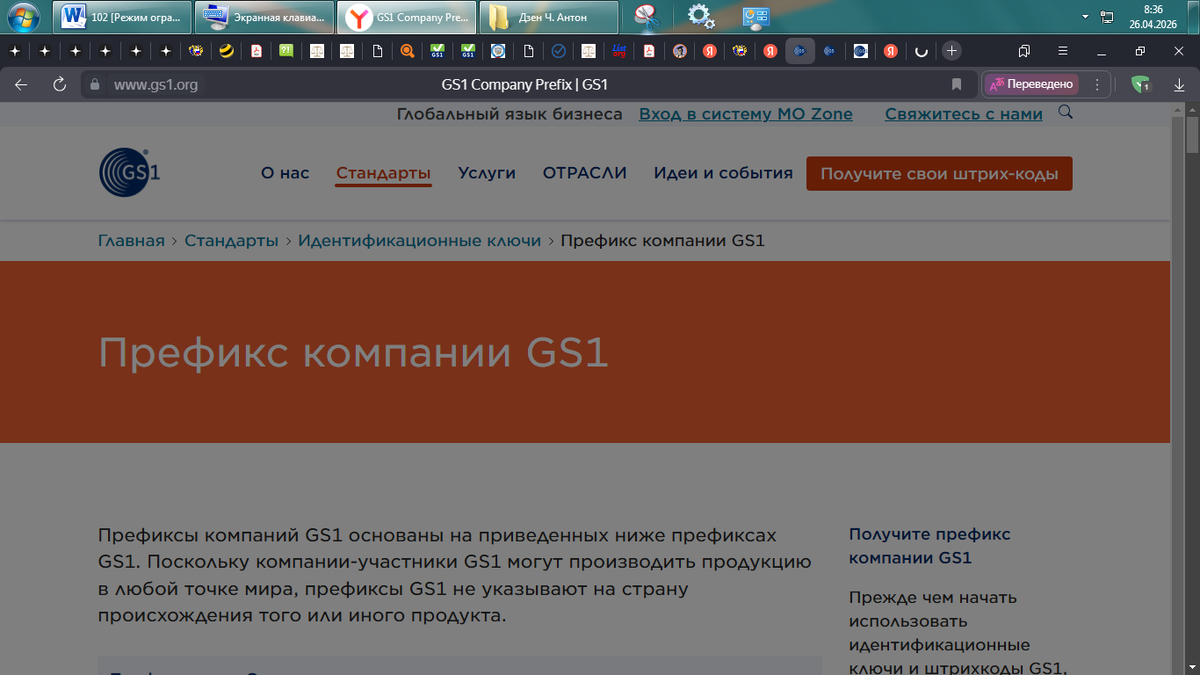Open the List.org browser tab

coord(619,50)
